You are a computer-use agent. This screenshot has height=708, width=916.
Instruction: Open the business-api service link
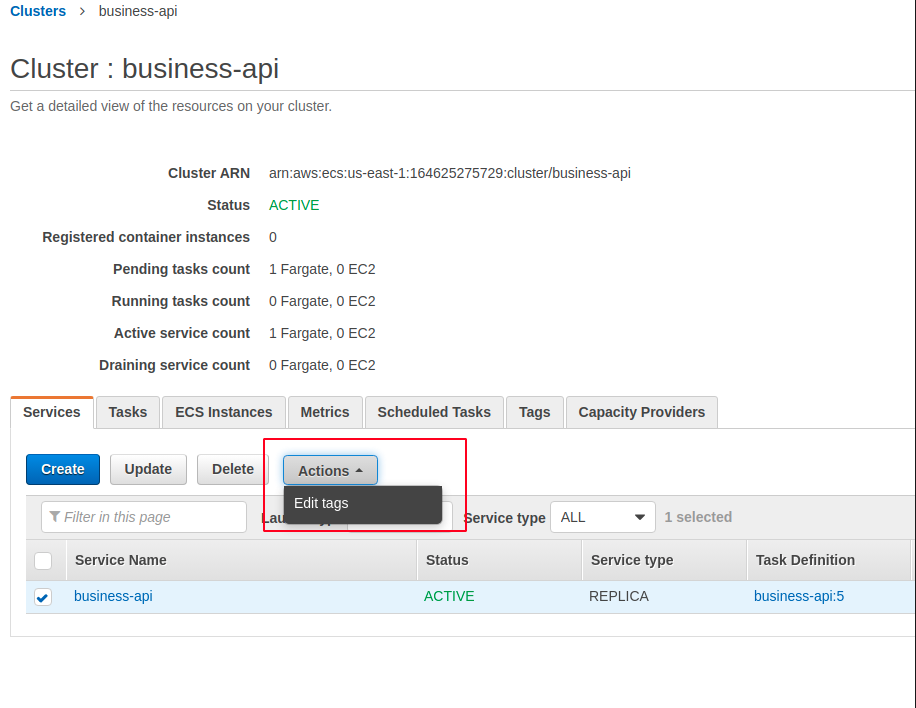tap(113, 596)
